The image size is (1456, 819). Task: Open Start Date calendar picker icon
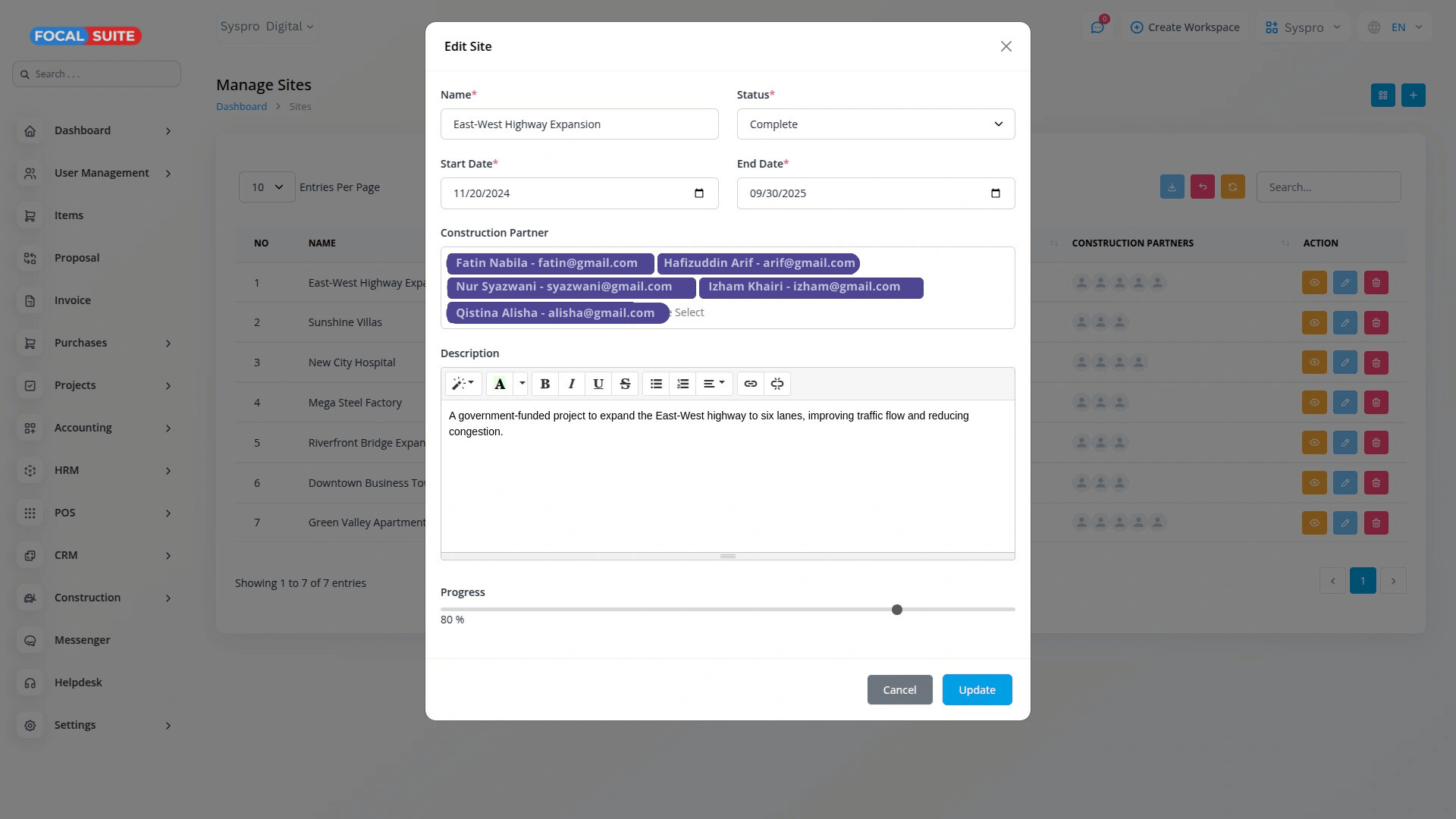point(699,193)
